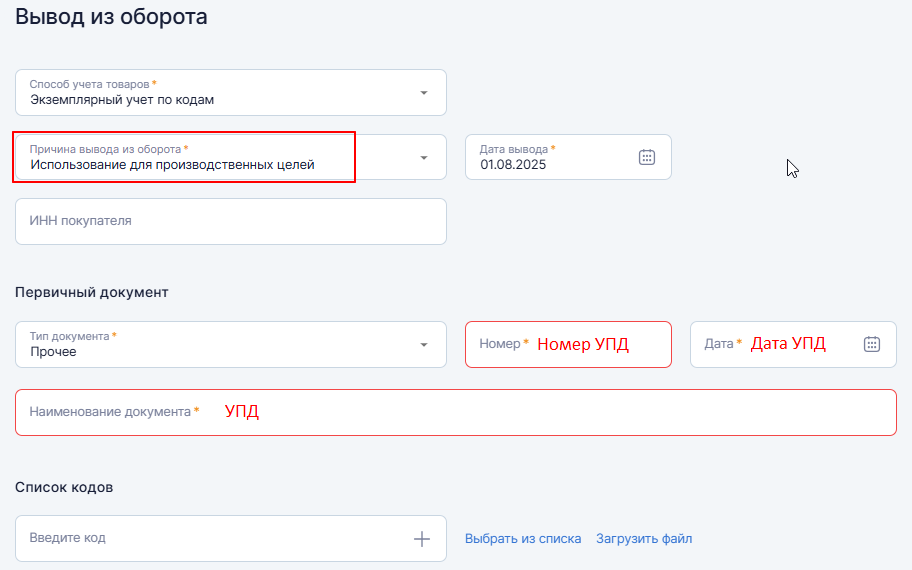Focus the ИНН покупателя input field
The image size is (912, 570).
point(230,221)
